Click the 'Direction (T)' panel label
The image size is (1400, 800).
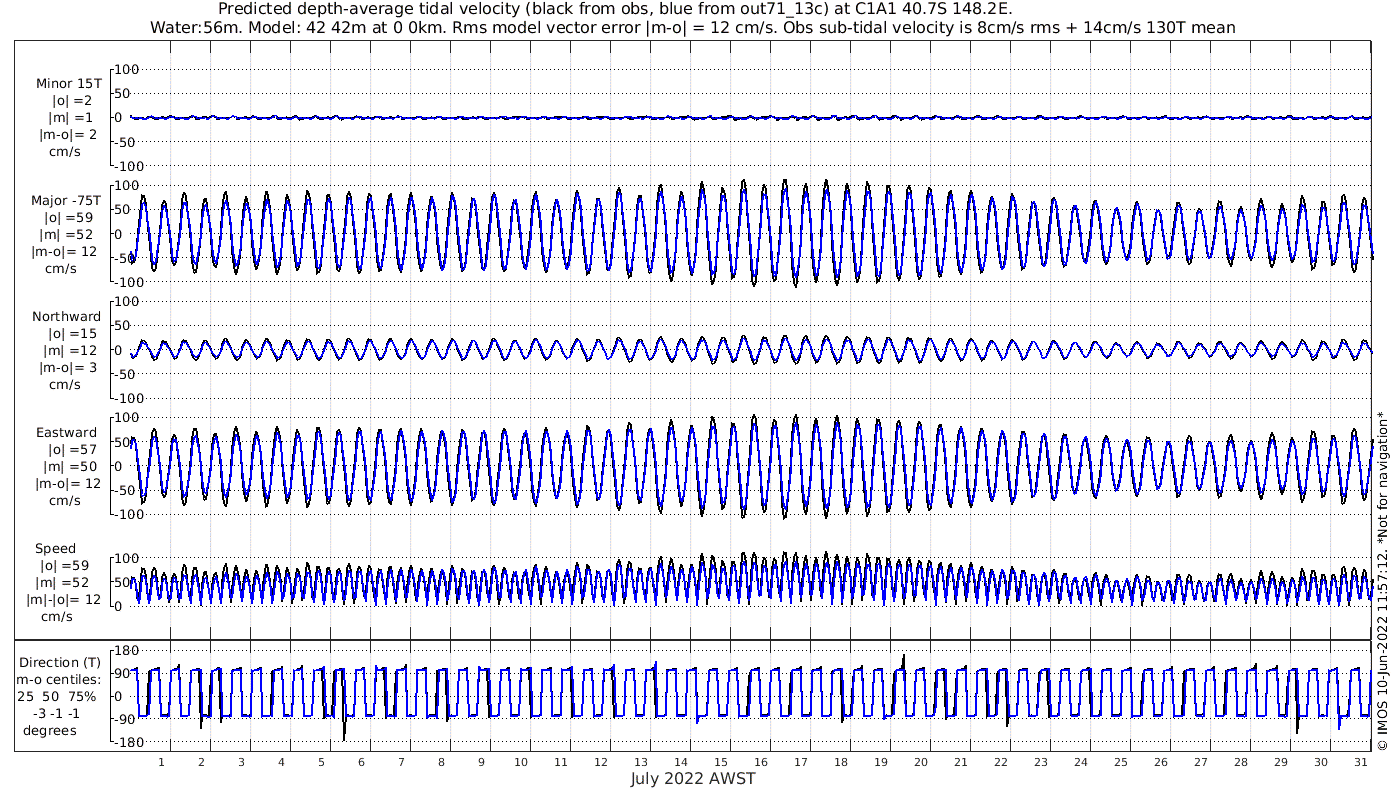[x=62, y=662]
